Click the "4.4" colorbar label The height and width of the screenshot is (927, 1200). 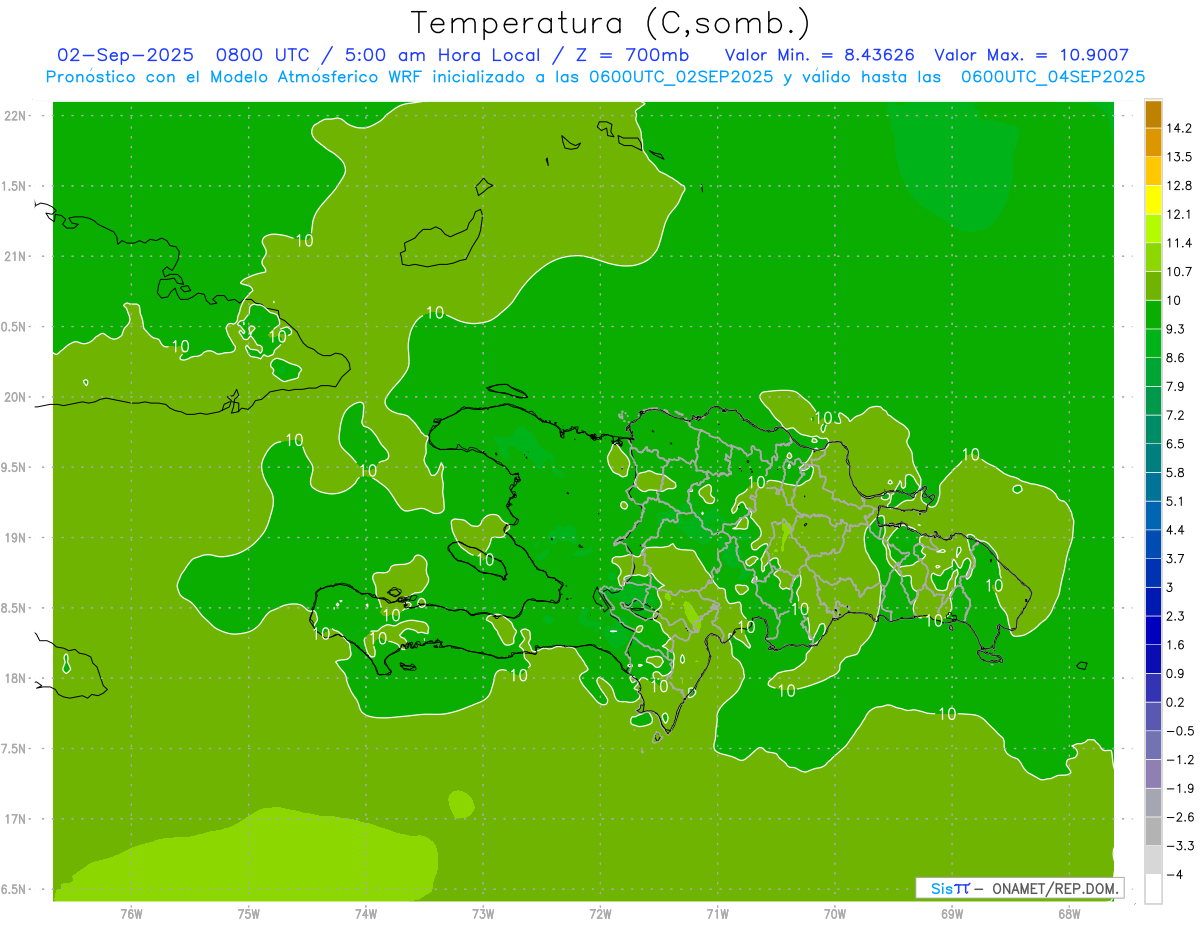(1176, 530)
